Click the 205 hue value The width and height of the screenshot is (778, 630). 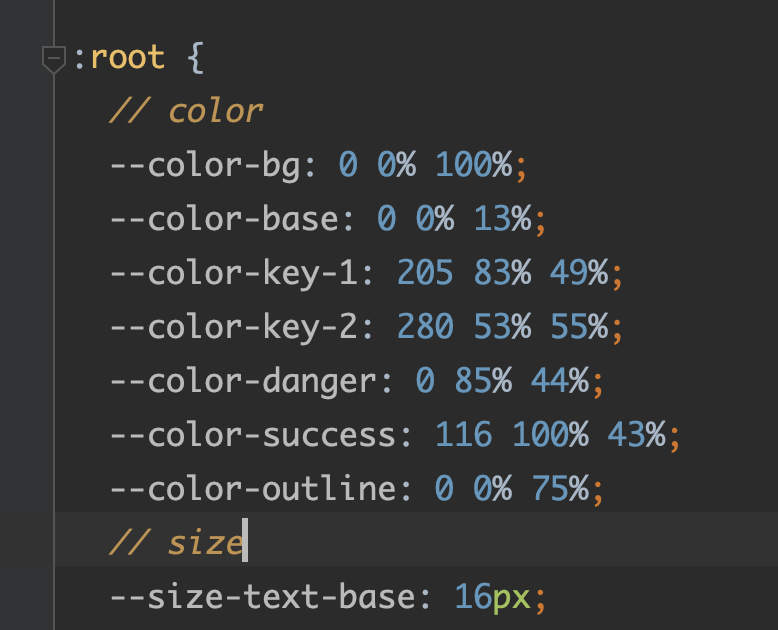pos(425,272)
